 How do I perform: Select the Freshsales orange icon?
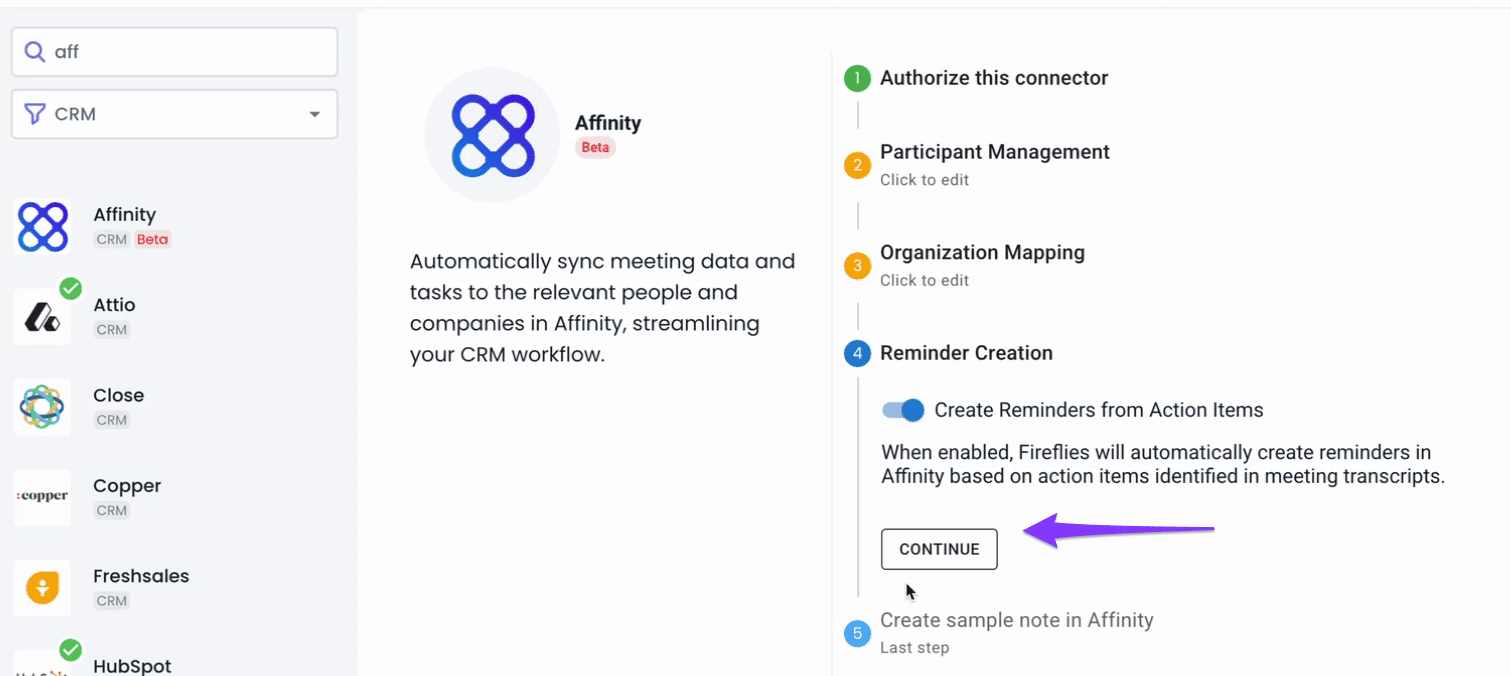(42, 588)
